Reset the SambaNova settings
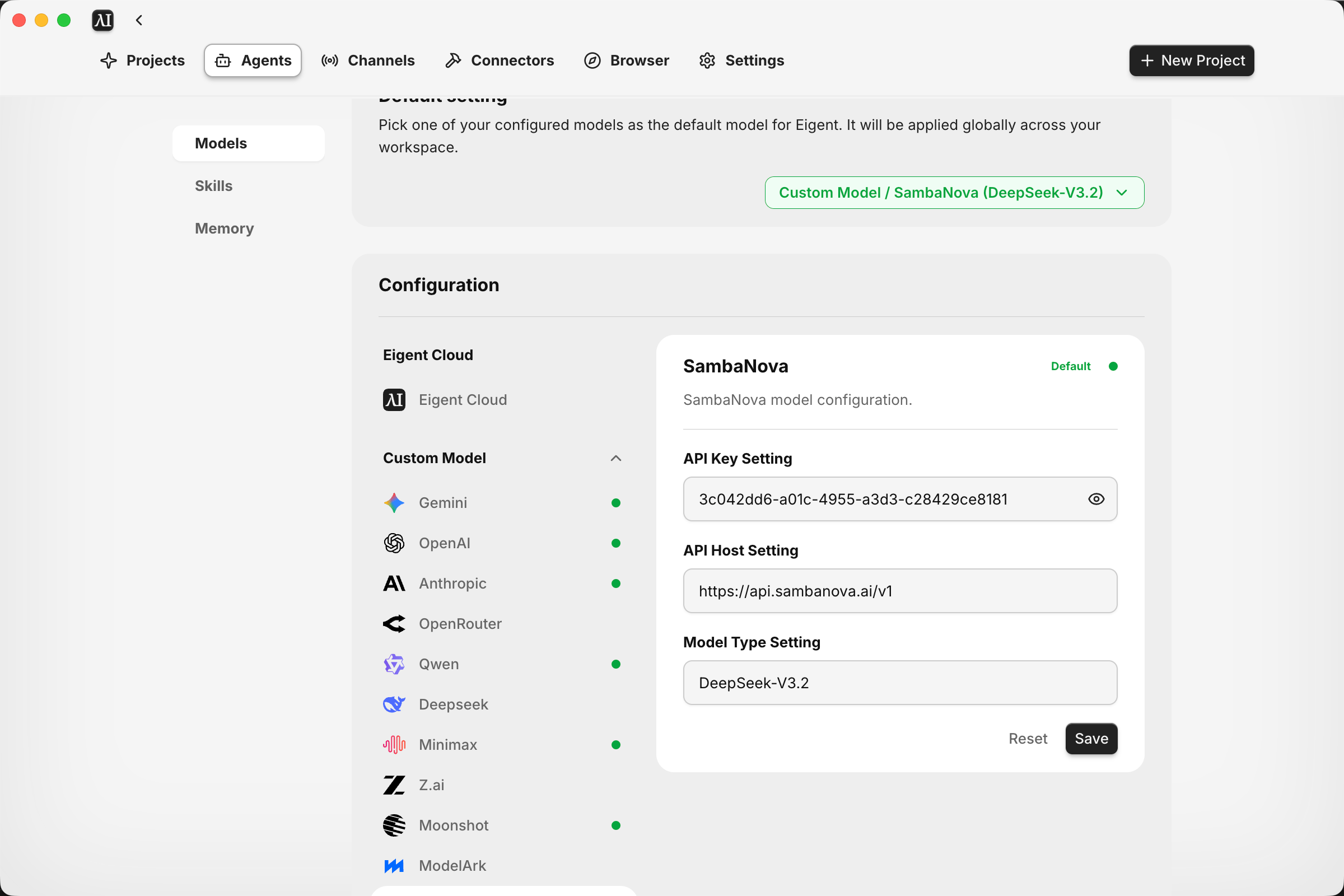The width and height of the screenshot is (1344, 896). pos(1028,738)
